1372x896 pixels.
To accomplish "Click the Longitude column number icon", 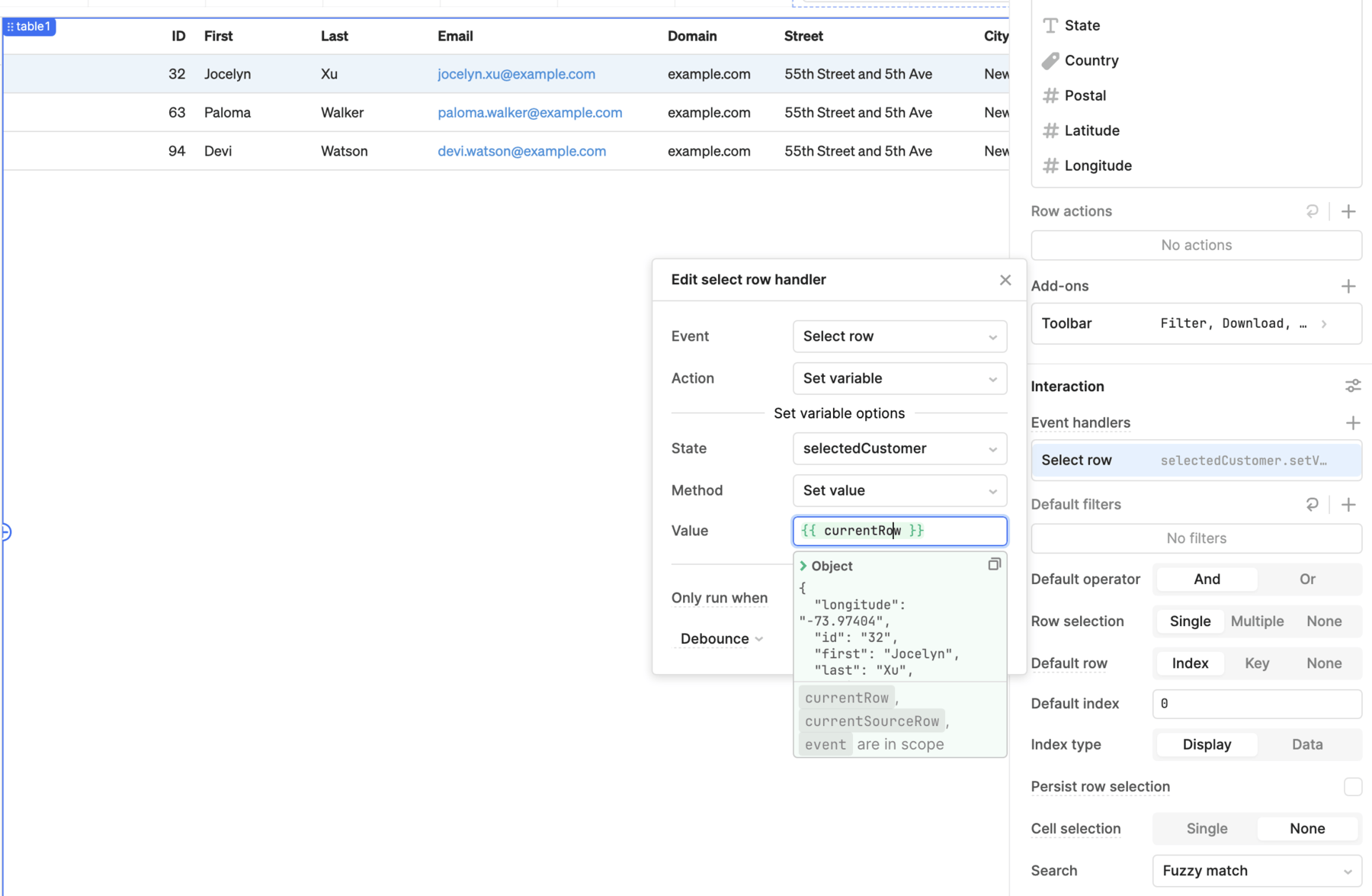I will point(1050,165).
